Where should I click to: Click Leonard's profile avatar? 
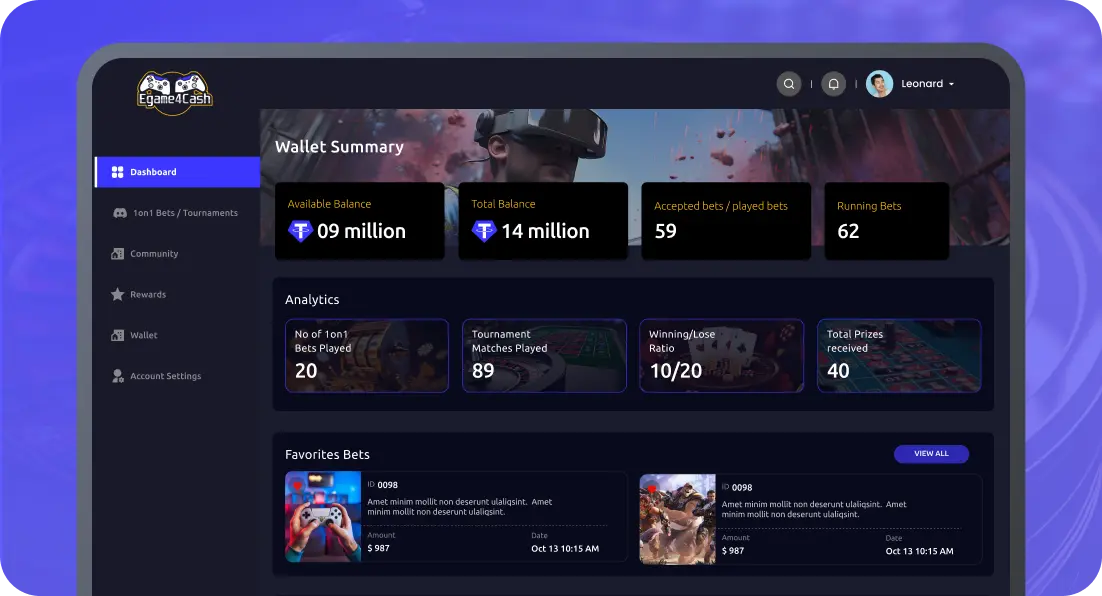[879, 84]
